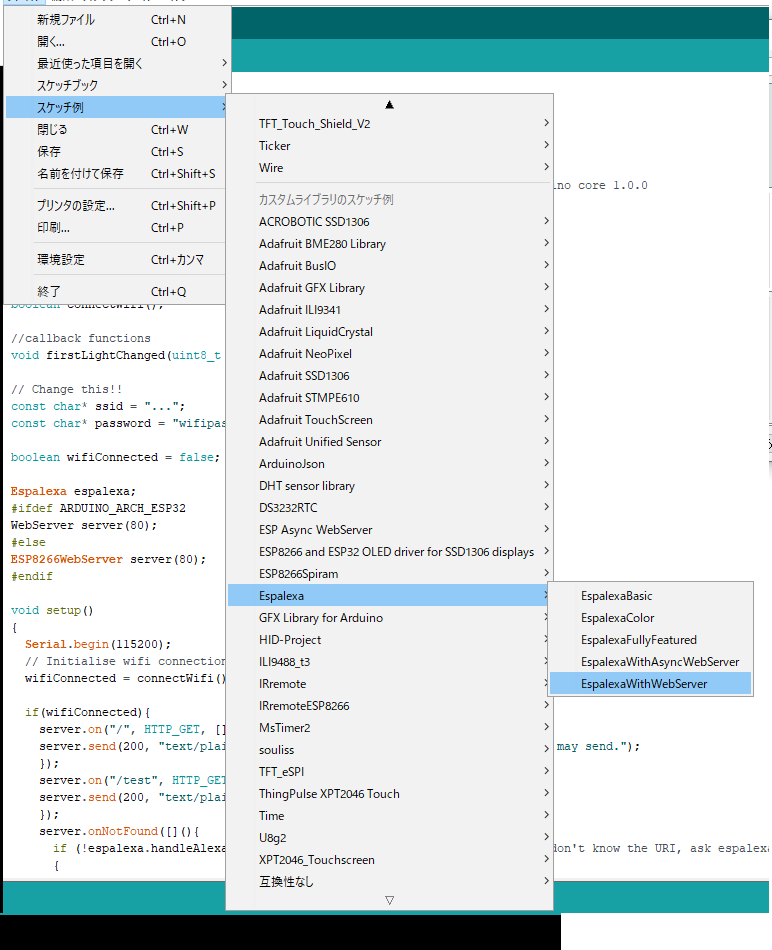Choose 印刷... menu entry
This screenshot has width=772, height=950.
(x=116, y=228)
